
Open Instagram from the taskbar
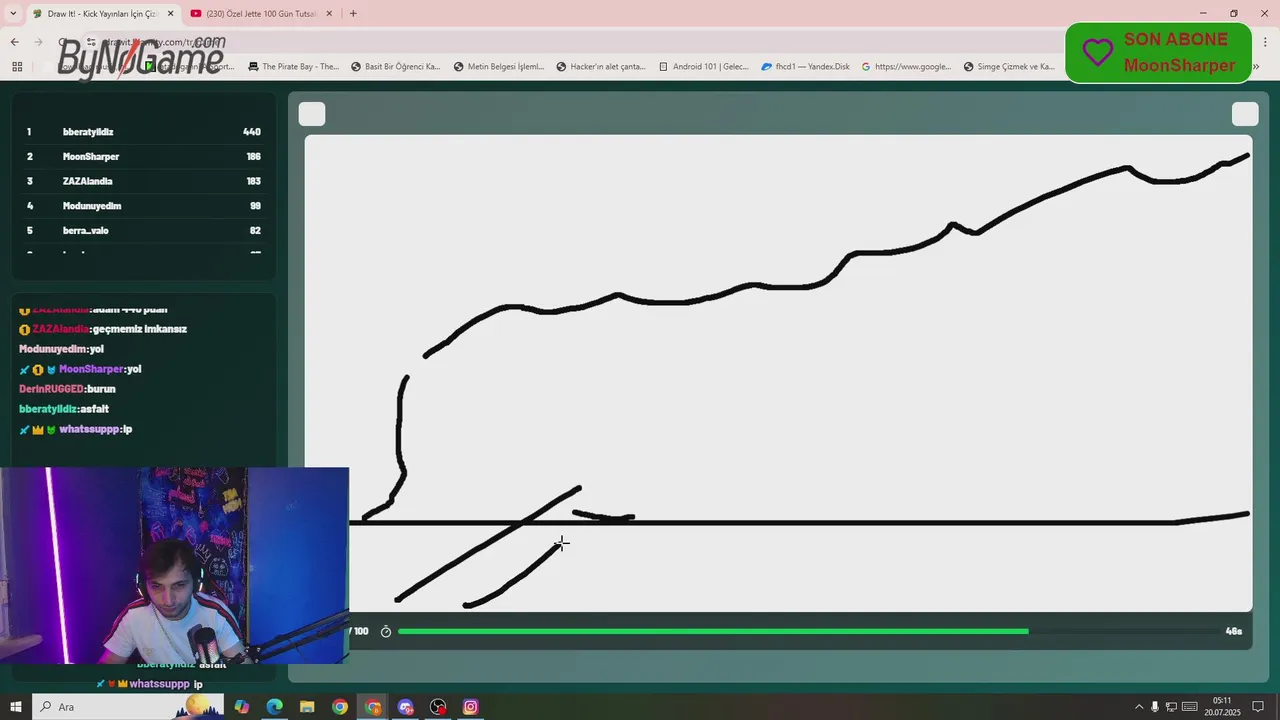point(471,707)
